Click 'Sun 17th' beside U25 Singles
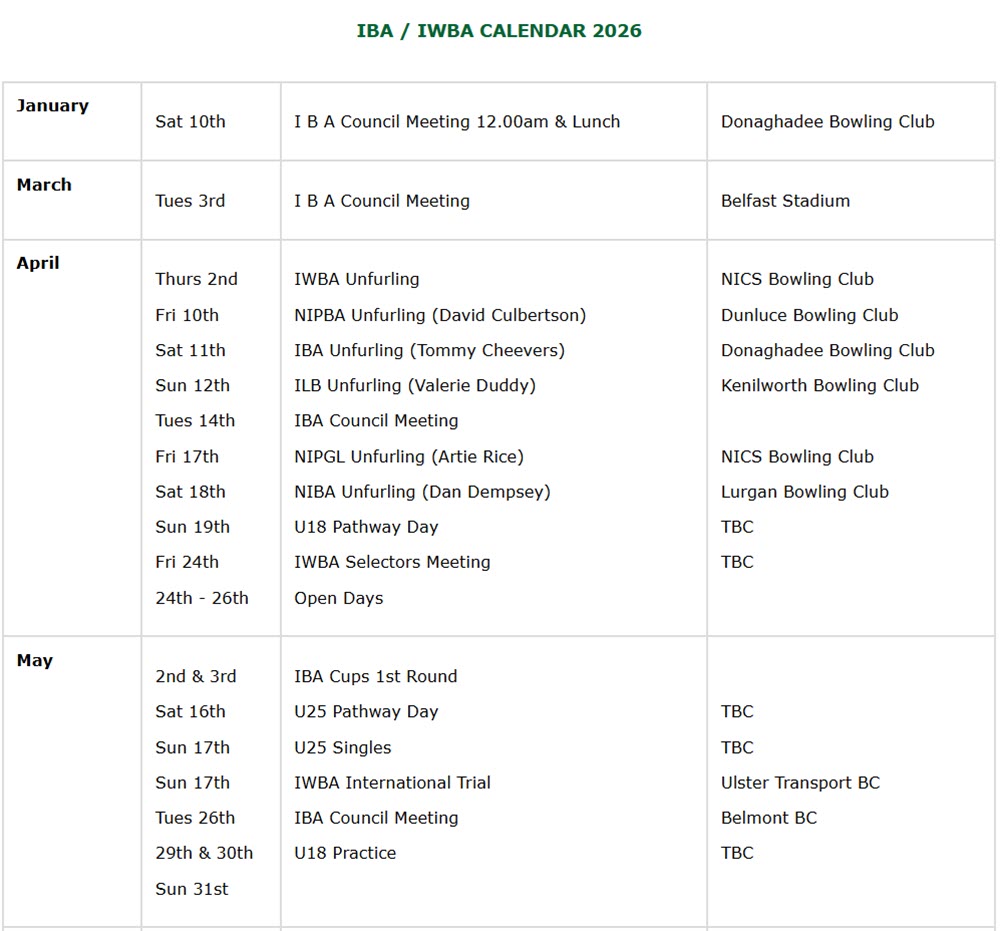Screen dimensions: 1000x931 pyautogui.click(x=192, y=748)
